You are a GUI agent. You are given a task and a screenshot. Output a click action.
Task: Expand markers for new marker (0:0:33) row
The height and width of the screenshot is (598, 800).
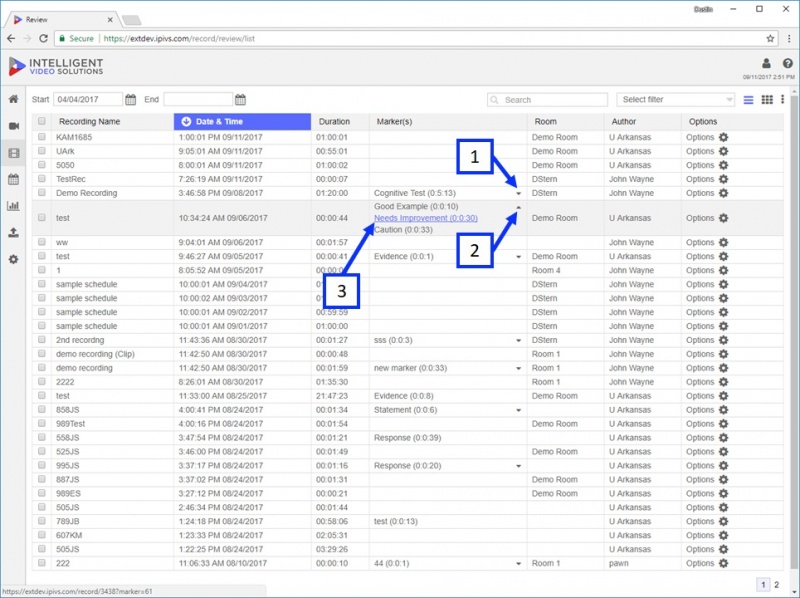(518, 368)
